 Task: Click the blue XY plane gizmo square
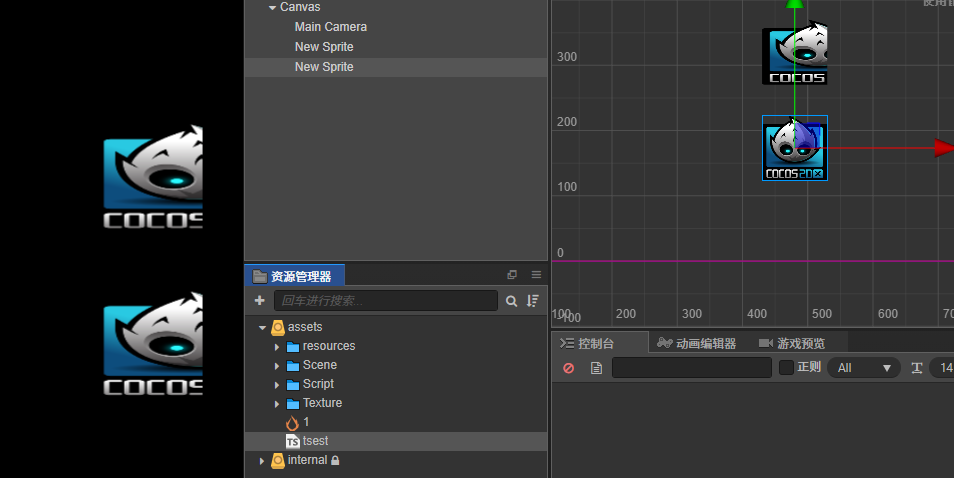[808, 136]
